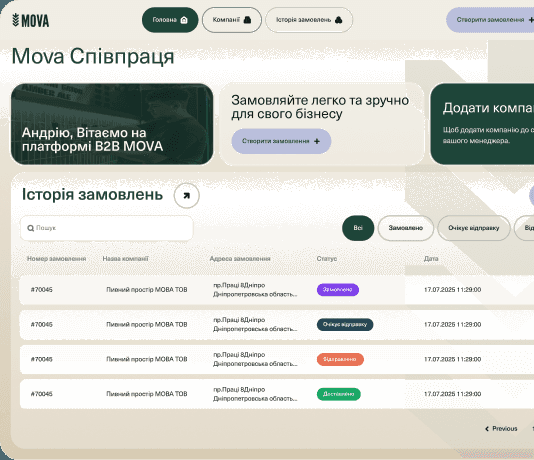Open full order history via arrow icon

pyautogui.click(x=186, y=196)
